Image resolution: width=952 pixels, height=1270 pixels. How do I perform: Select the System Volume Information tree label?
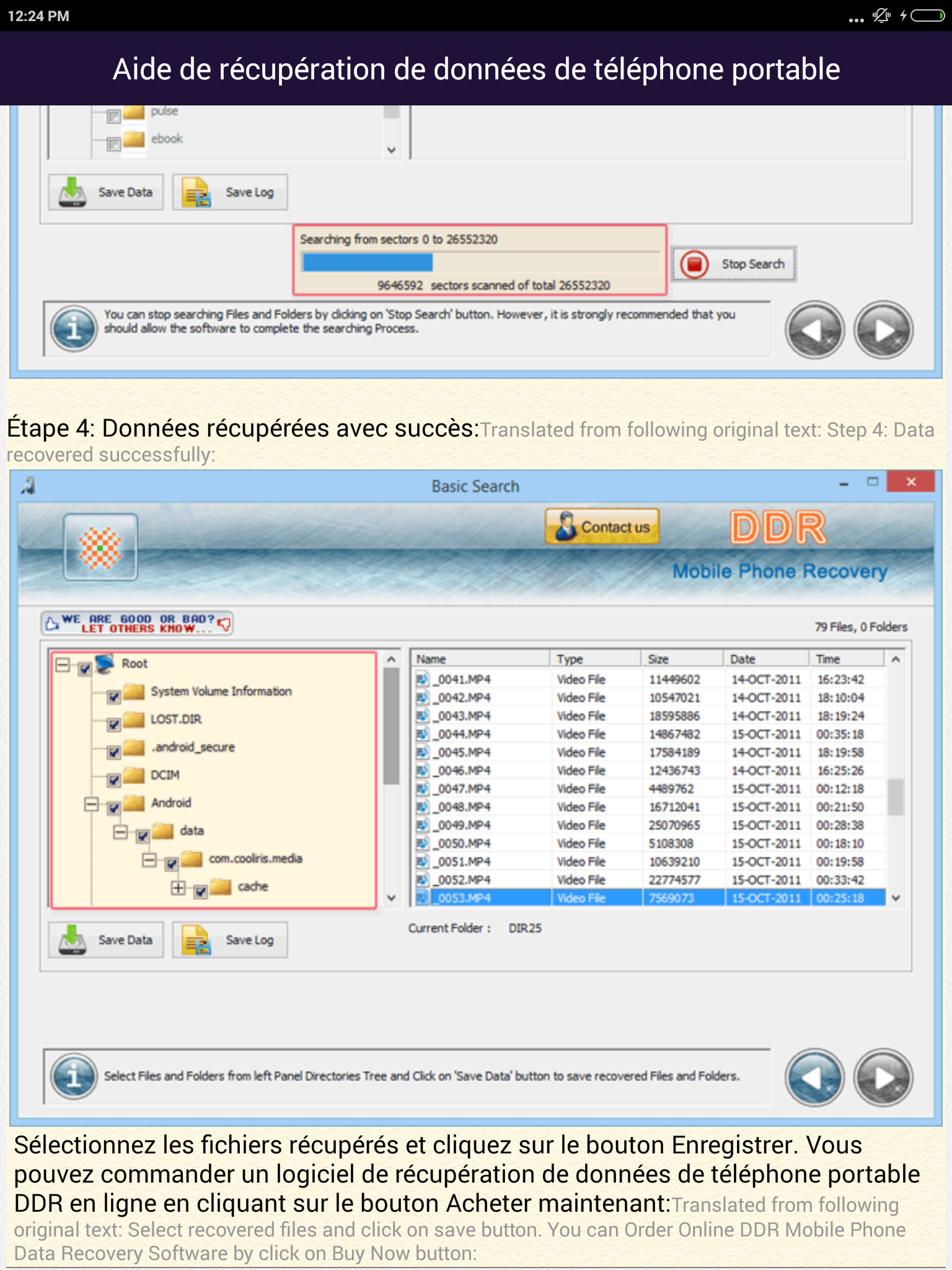221,691
